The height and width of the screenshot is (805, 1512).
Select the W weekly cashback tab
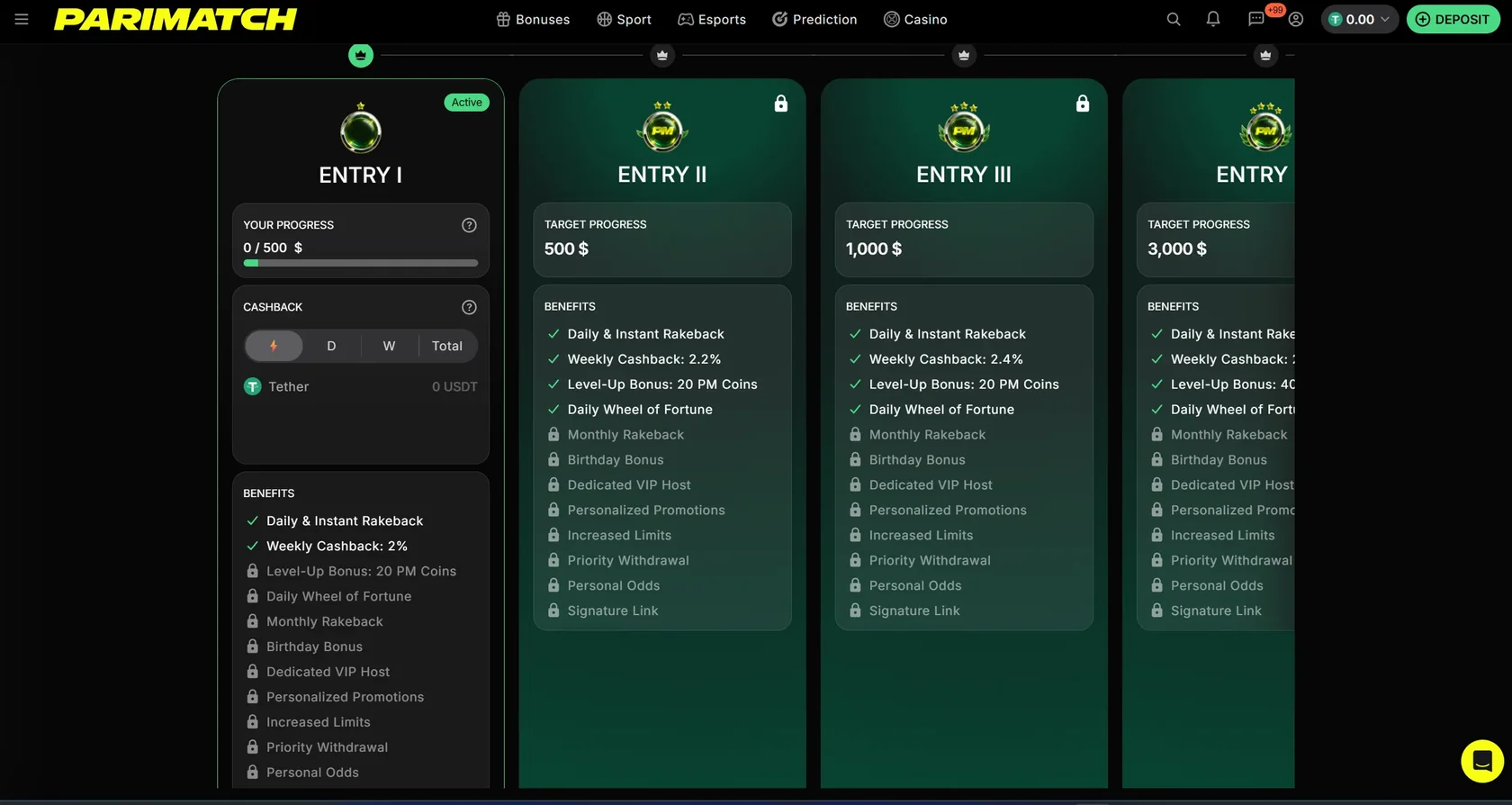pyautogui.click(x=389, y=346)
